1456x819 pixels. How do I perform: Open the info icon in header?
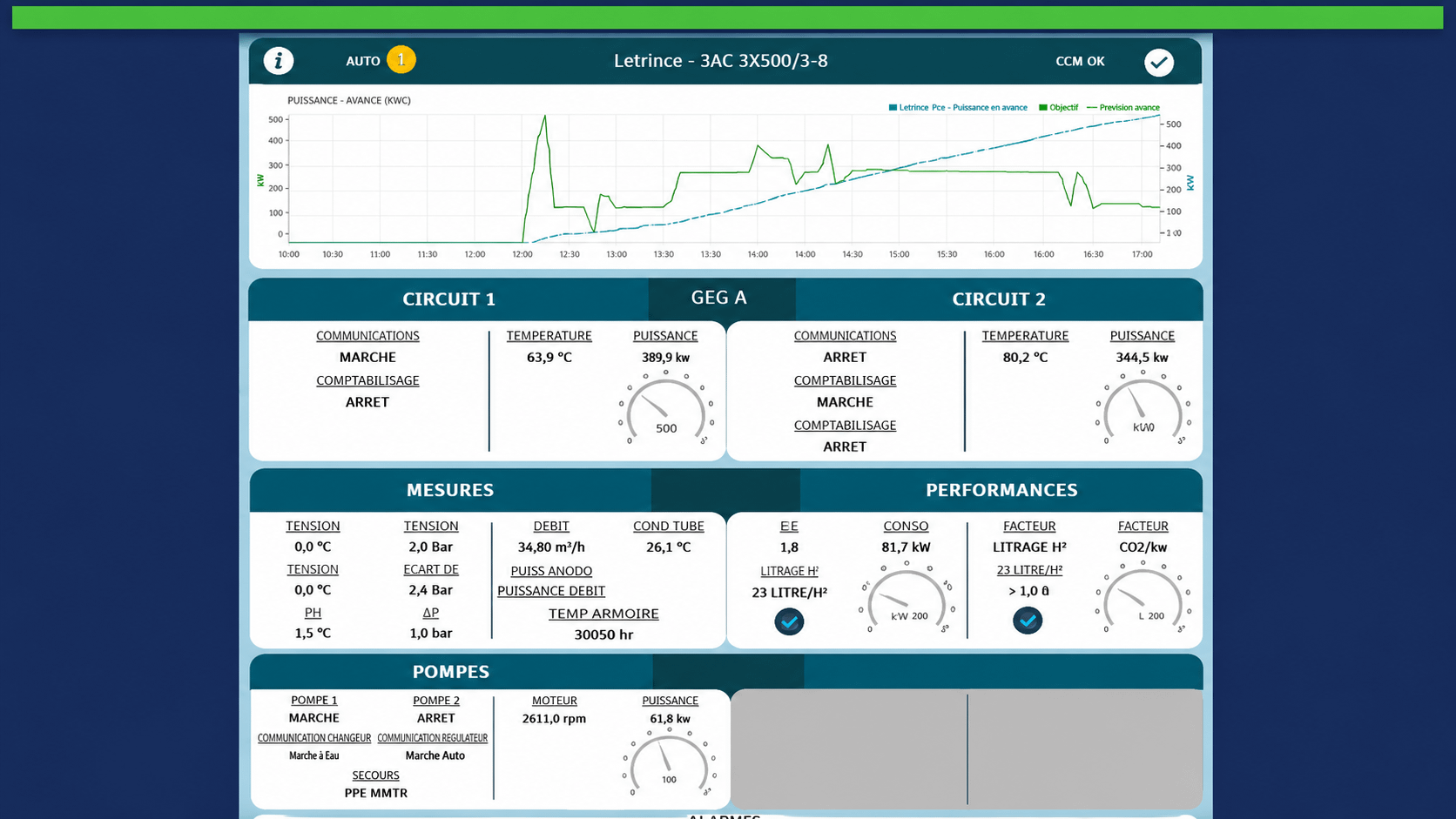(279, 61)
